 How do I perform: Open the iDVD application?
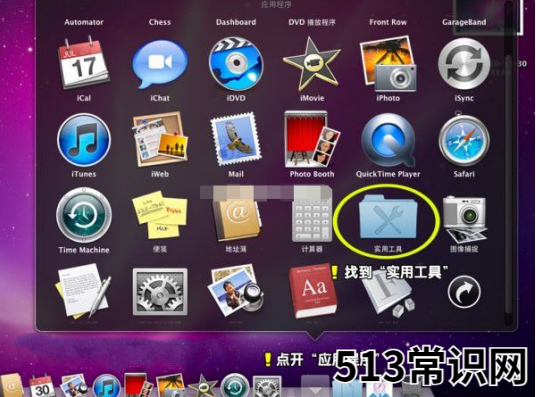tap(236, 64)
